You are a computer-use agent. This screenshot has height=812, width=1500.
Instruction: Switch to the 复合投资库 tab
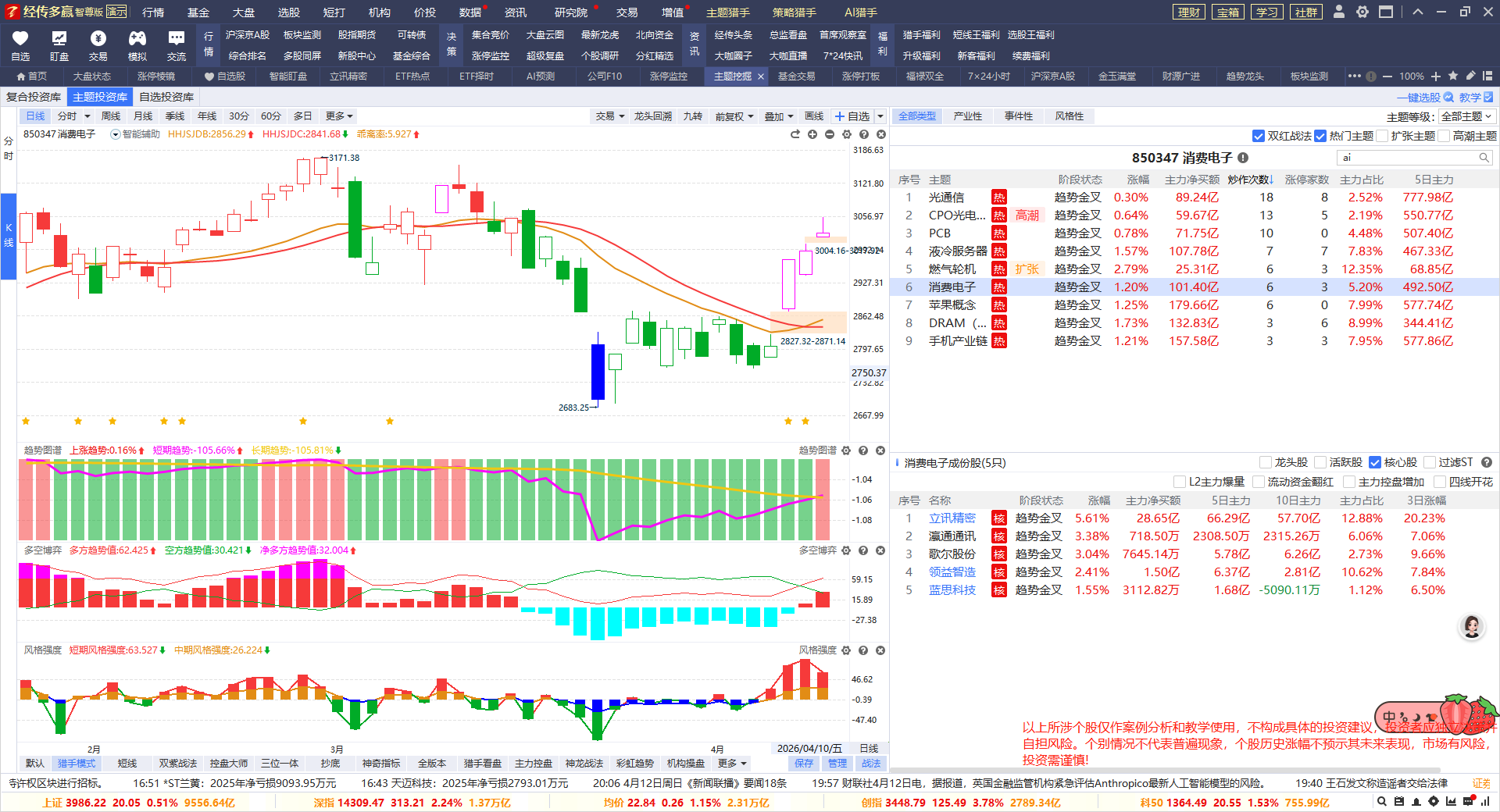pyautogui.click(x=34, y=97)
